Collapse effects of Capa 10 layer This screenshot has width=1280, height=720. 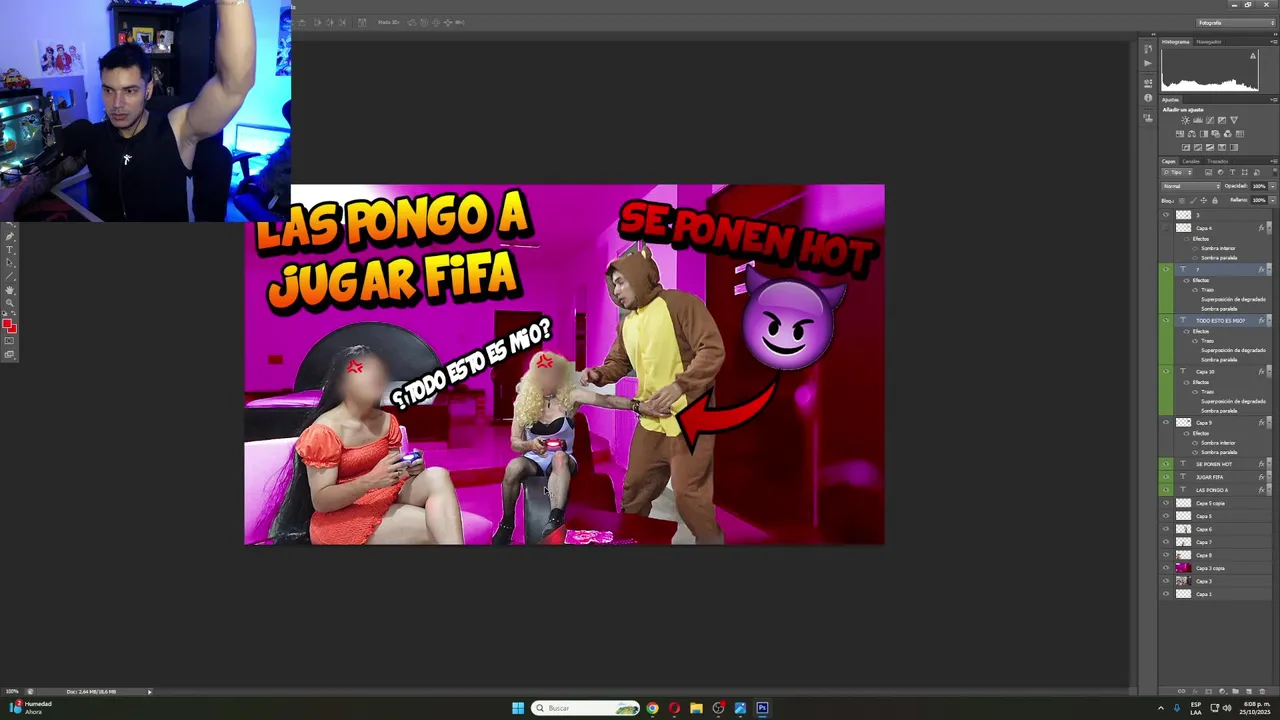click(1269, 371)
